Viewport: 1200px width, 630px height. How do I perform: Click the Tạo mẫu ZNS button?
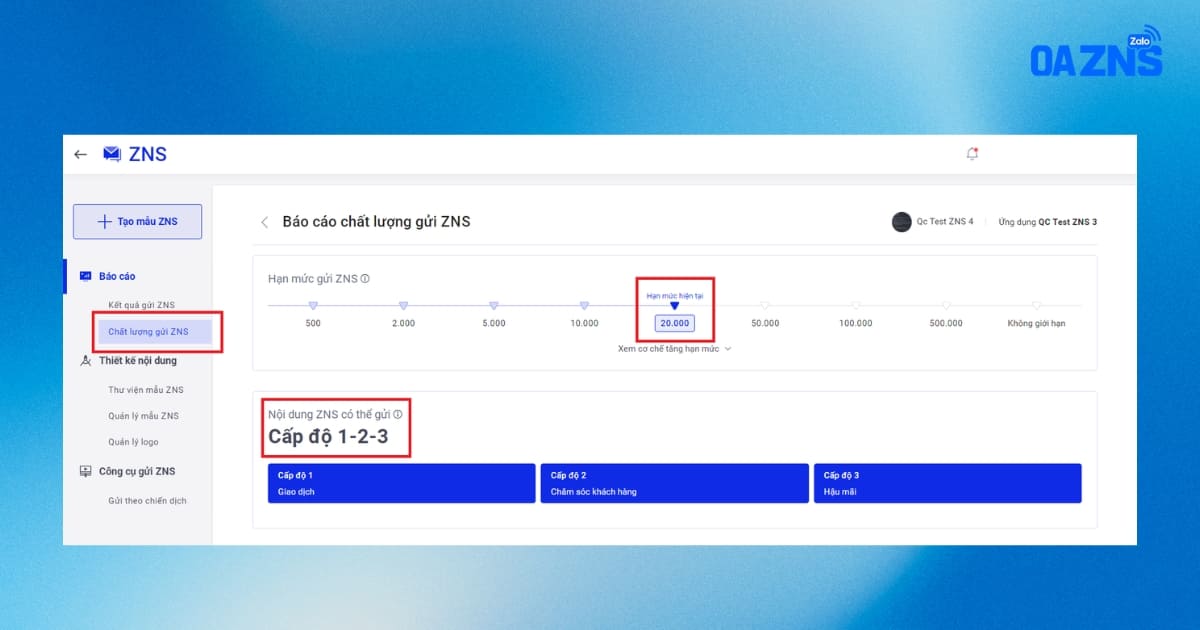pos(137,221)
